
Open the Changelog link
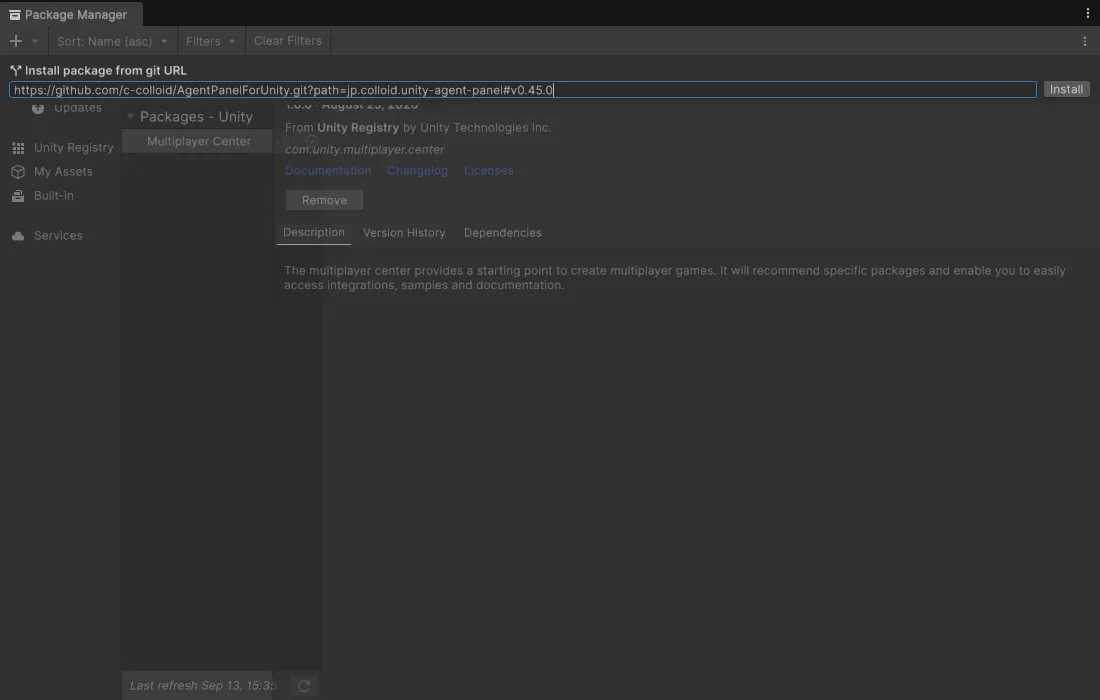coord(417,170)
